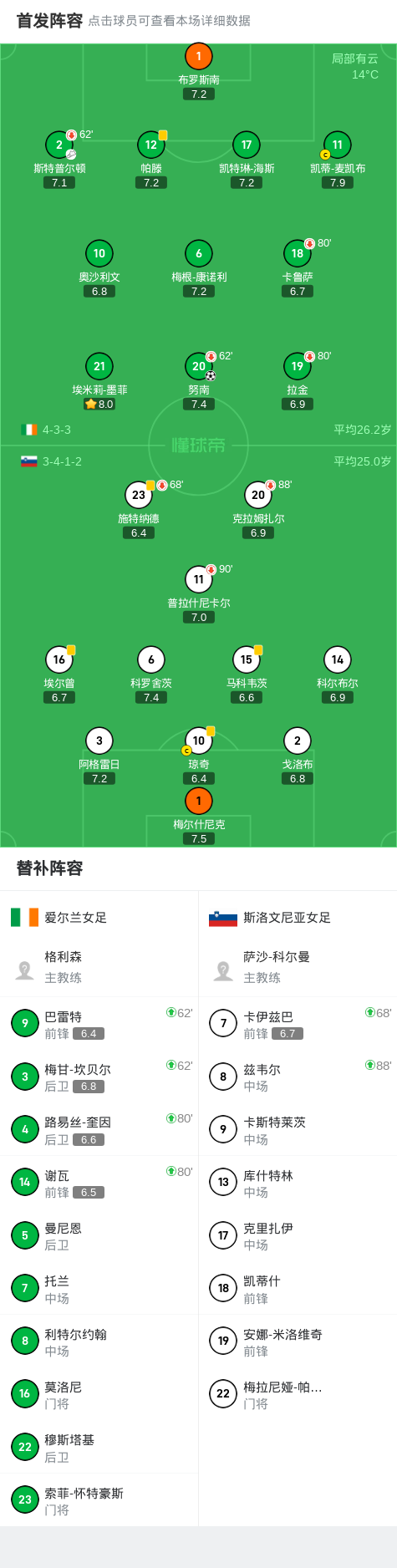Select substitute 索菲-怀特豪斯 number 23 row

pyautogui.click(x=99, y=1500)
